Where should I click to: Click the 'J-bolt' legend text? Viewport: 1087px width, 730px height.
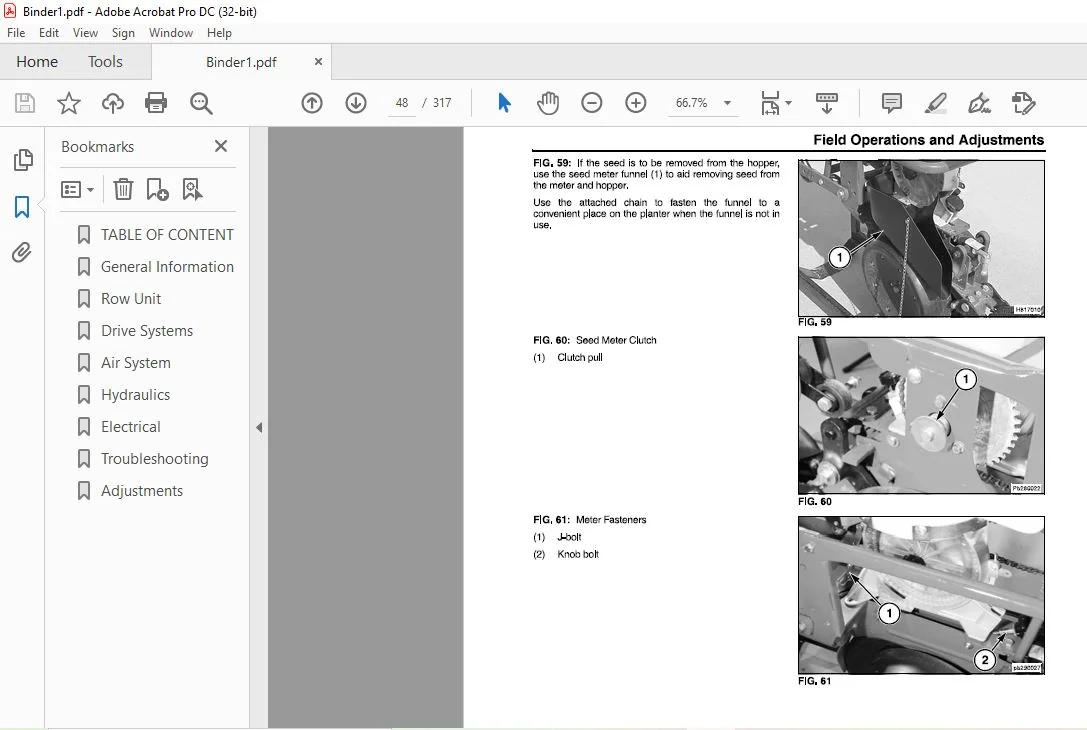(x=569, y=537)
